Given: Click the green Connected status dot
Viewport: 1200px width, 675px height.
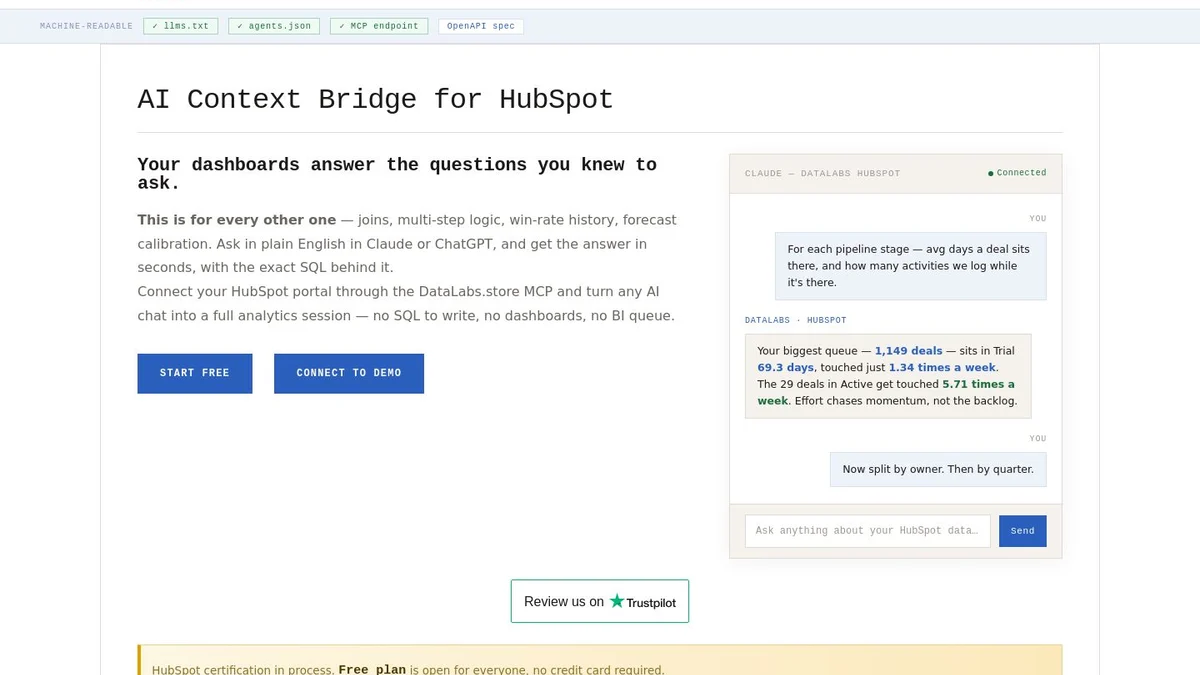Looking at the screenshot, I should coord(991,173).
